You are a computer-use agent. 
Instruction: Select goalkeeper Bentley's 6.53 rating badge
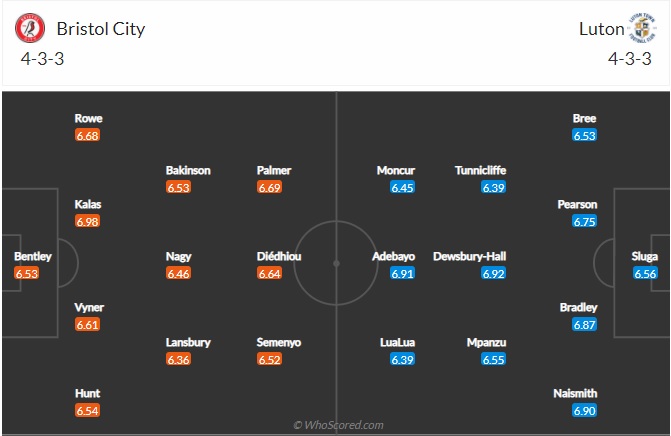27,273
